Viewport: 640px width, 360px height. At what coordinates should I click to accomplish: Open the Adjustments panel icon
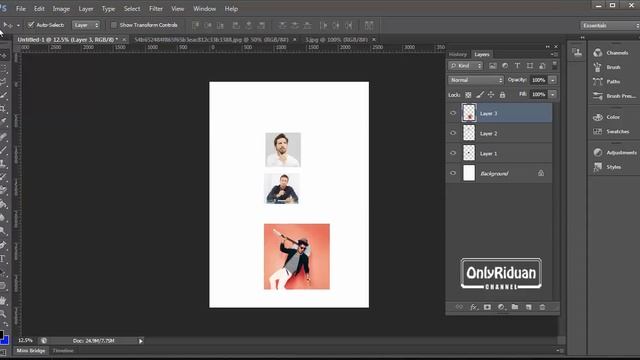tap(598, 152)
